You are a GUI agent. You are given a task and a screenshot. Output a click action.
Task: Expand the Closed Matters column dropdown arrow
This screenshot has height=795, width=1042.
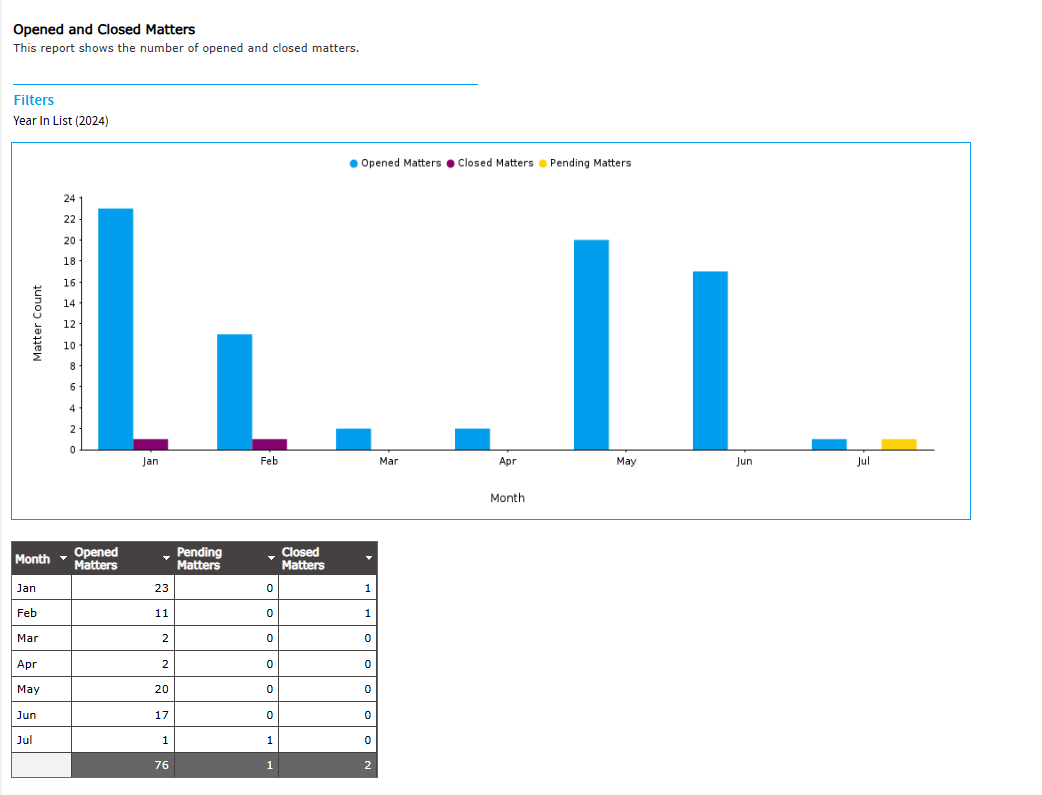pyautogui.click(x=369, y=558)
